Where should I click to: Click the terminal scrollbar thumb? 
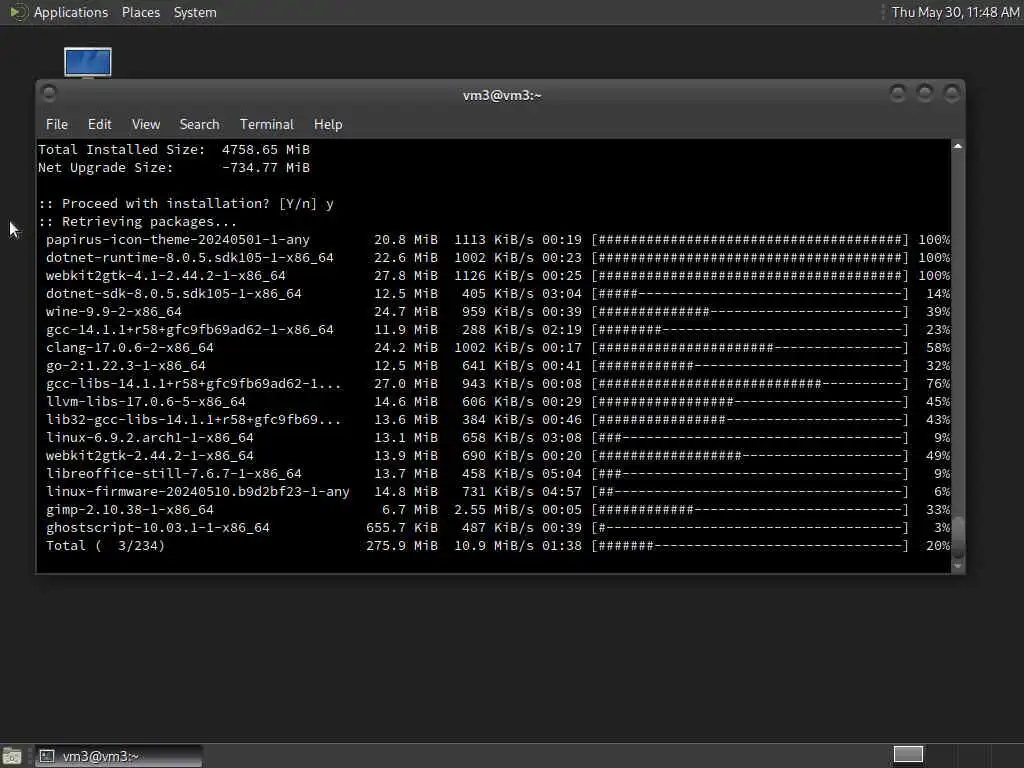click(x=957, y=537)
